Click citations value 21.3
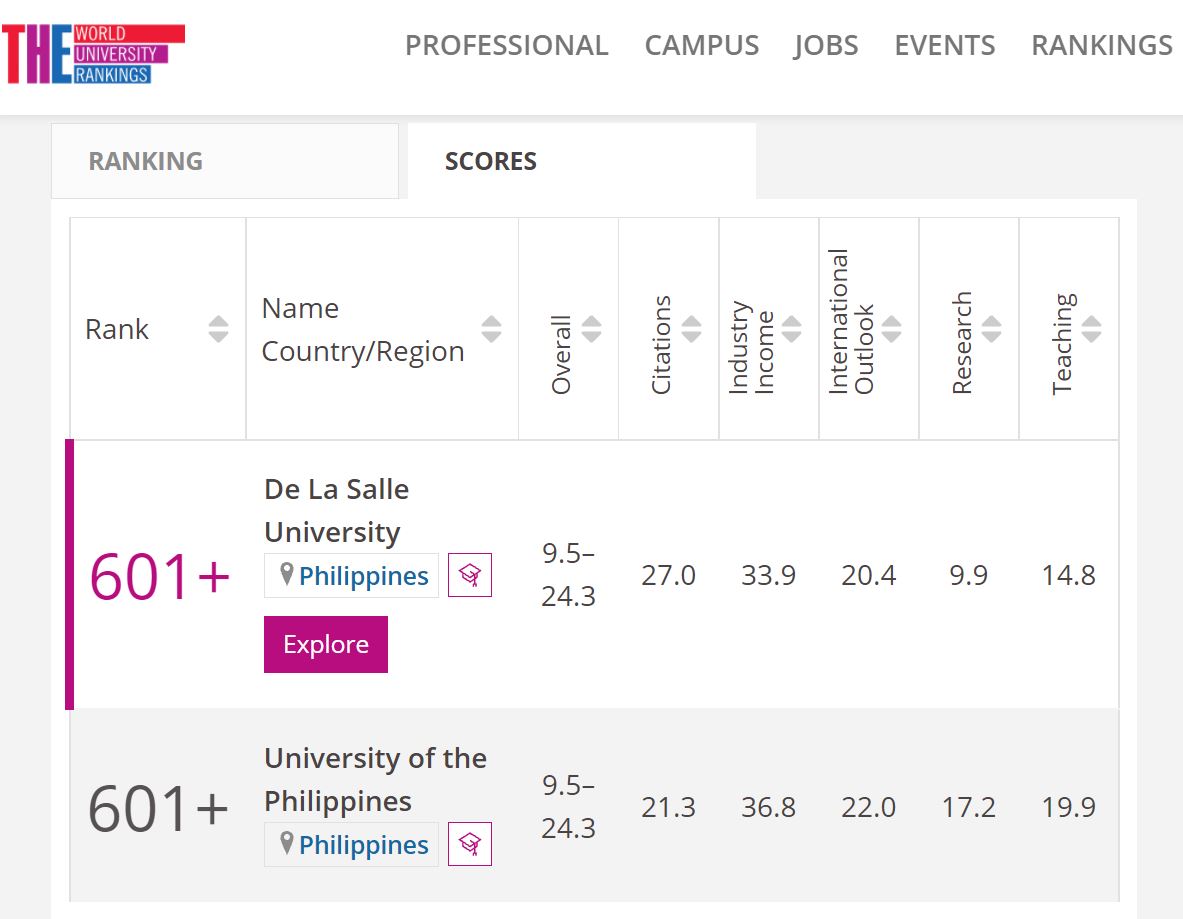 click(x=668, y=807)
